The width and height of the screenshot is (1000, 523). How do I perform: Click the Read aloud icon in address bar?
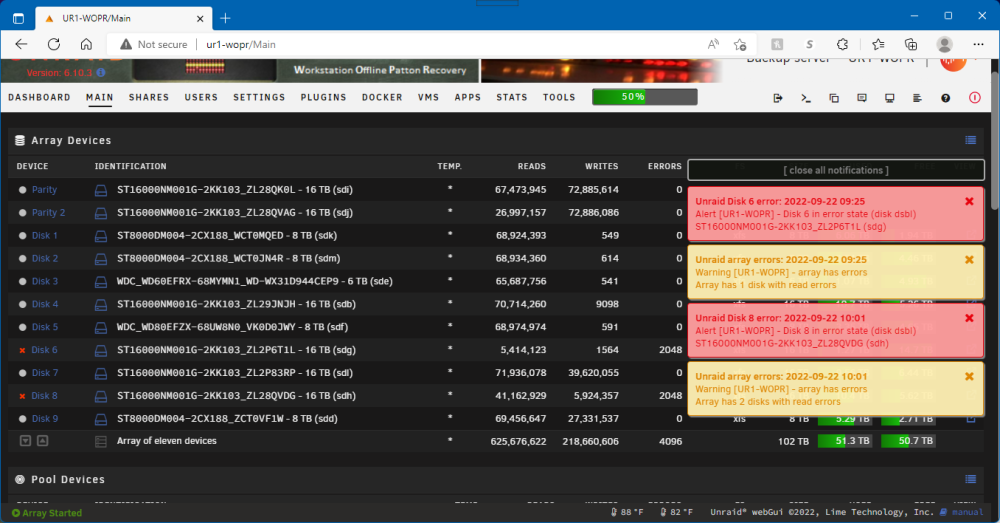pyautogui.click(x=713, y=44)
